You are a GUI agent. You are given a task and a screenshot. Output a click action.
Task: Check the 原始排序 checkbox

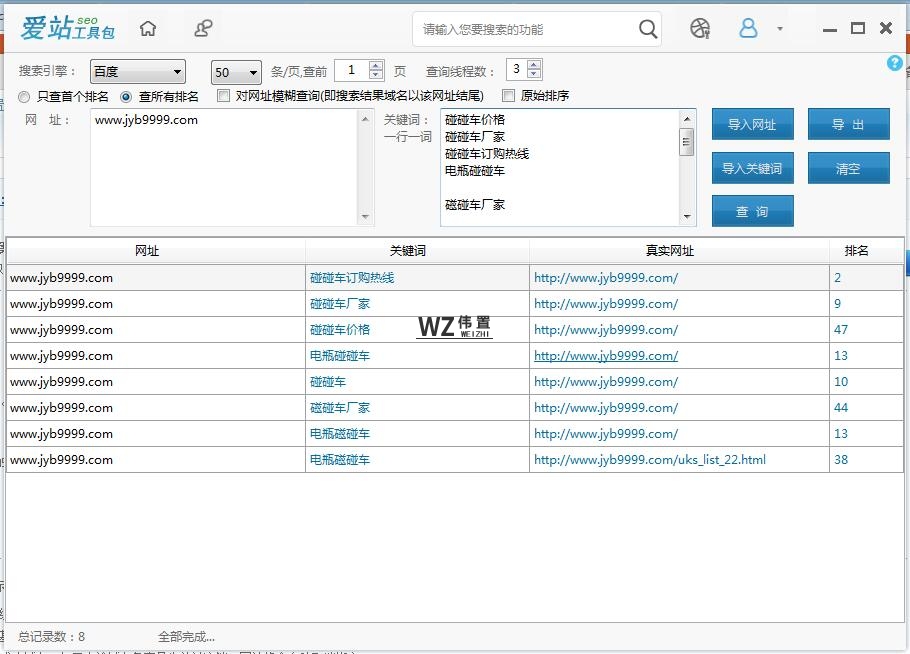[509, 96]
